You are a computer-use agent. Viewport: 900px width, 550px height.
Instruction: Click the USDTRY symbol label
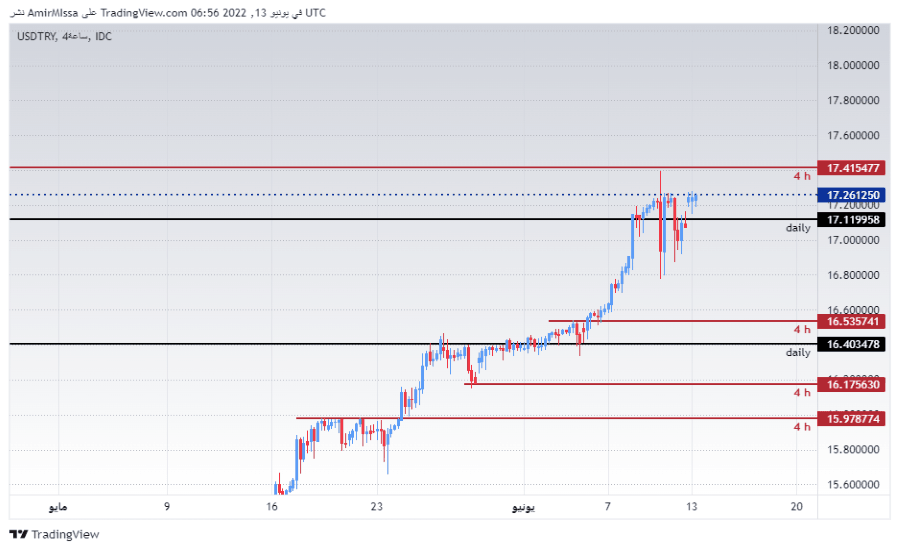(x=36, y=36)
